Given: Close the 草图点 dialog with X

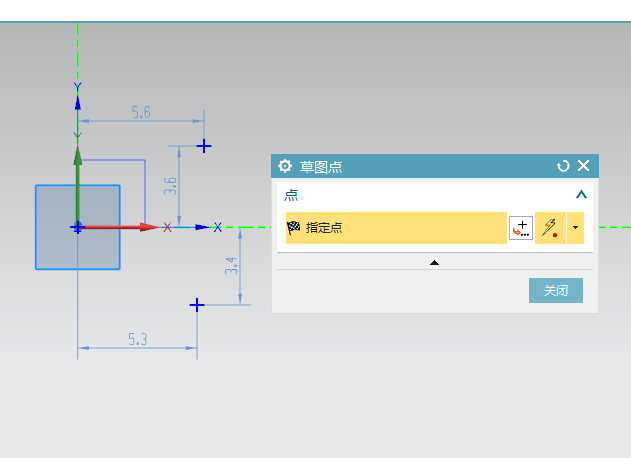Looking at the screenshot, I should (584, 165).
